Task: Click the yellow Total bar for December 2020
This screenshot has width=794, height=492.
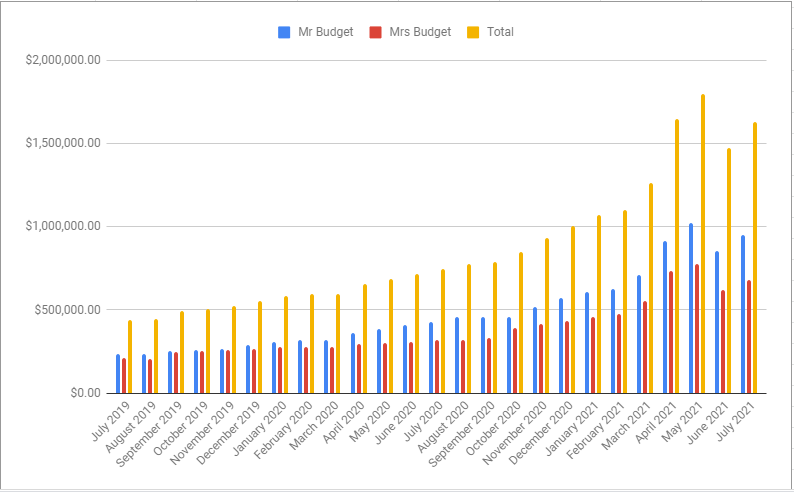Action: click(573, 309)
